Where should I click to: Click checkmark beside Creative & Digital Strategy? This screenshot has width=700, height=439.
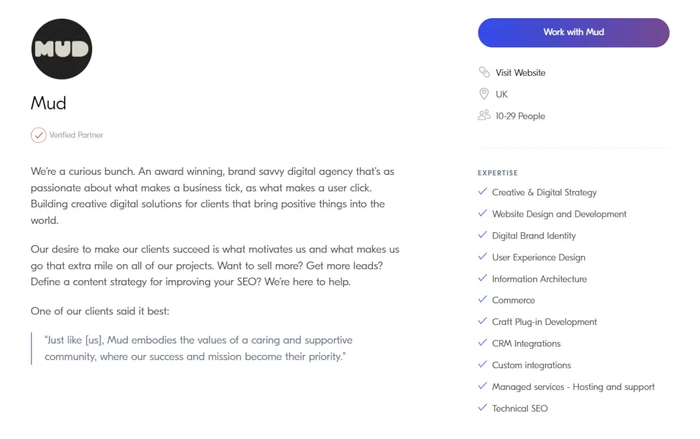point(483,192)
